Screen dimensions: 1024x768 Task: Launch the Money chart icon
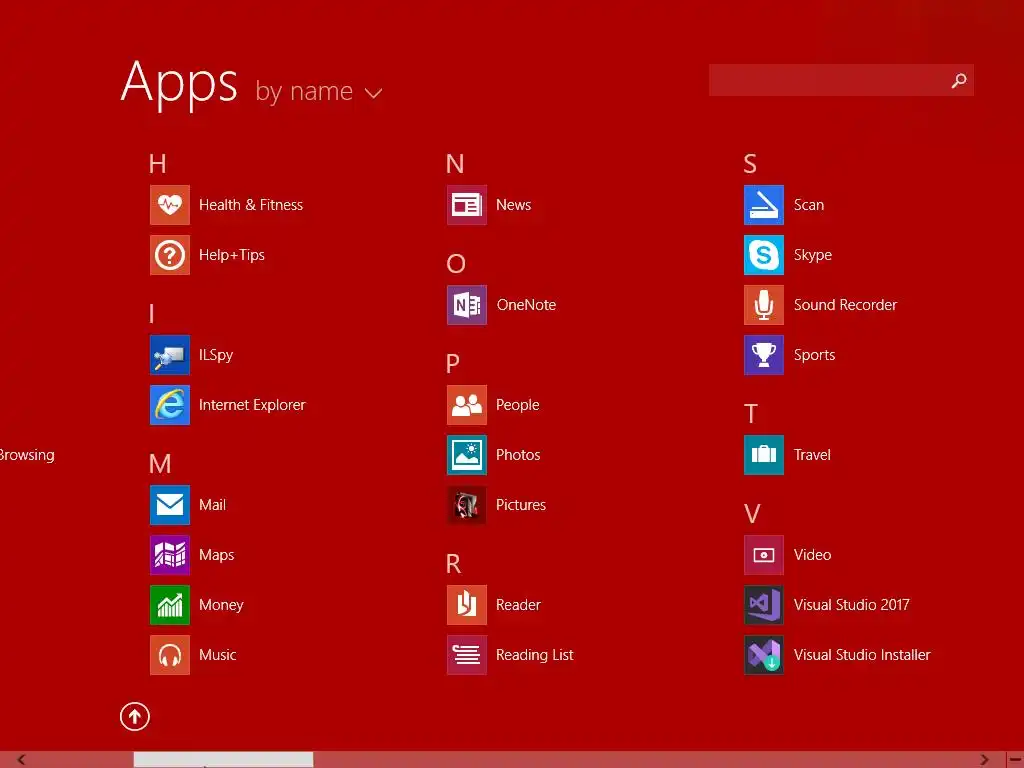(x=170, y=605)
